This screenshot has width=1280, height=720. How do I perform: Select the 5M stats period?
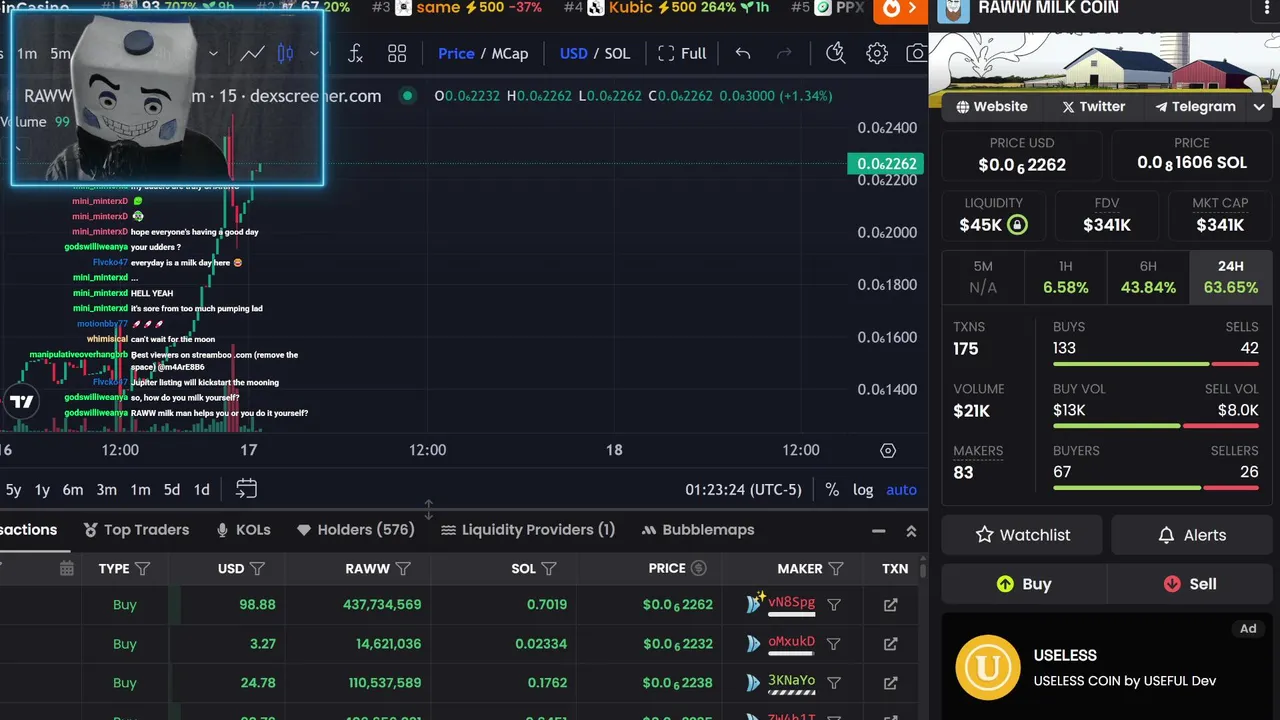(x=983, y=277)
